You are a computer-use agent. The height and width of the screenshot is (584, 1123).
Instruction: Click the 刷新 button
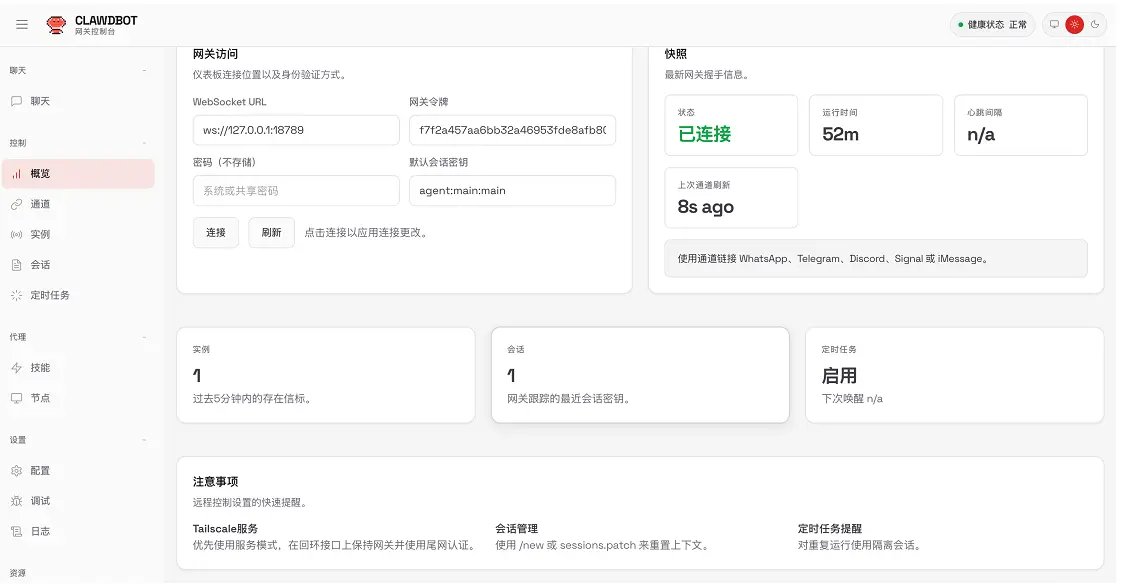click(x=271, y=231)
